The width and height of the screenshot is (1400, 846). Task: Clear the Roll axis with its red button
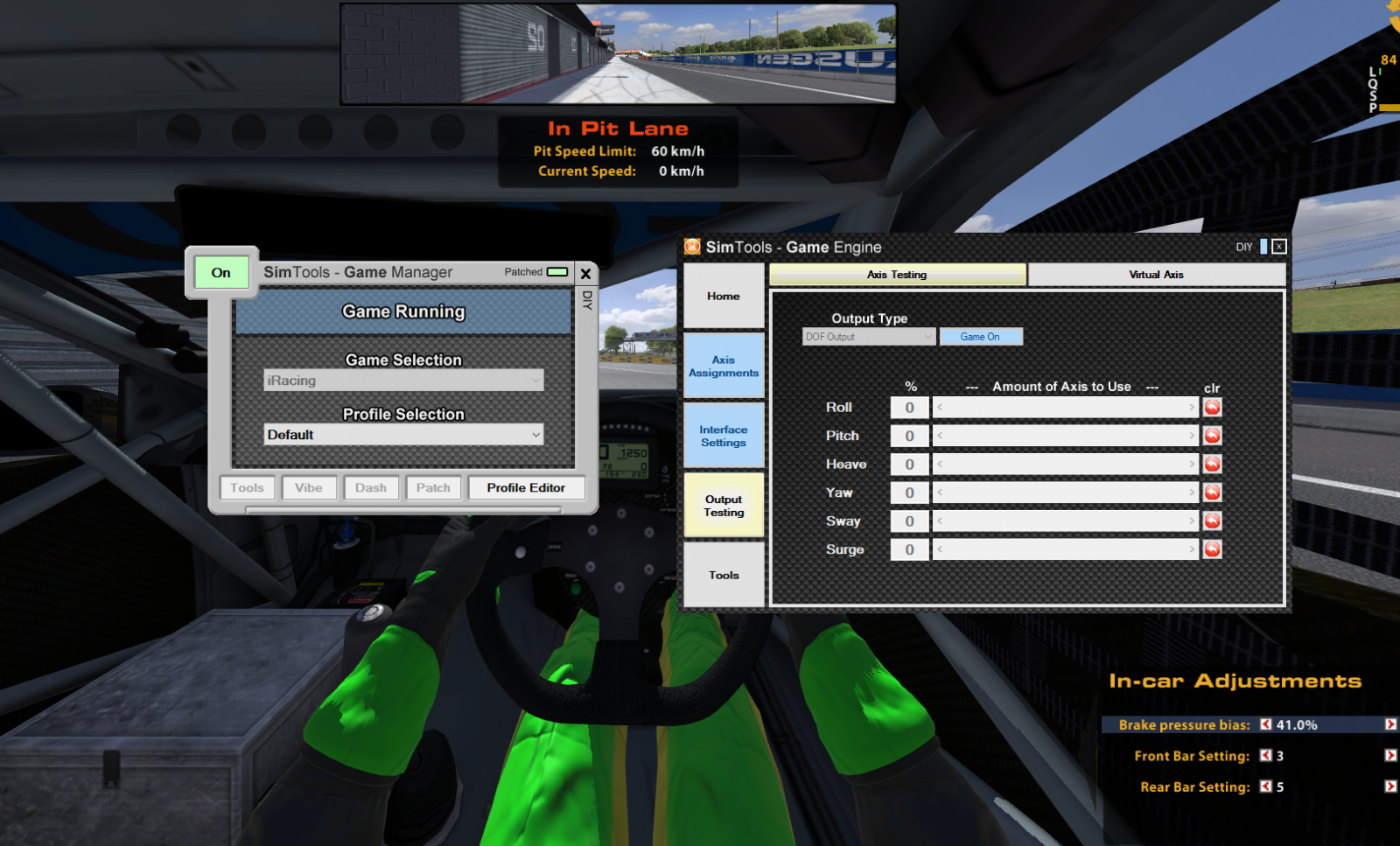[x=1212, y=407]
